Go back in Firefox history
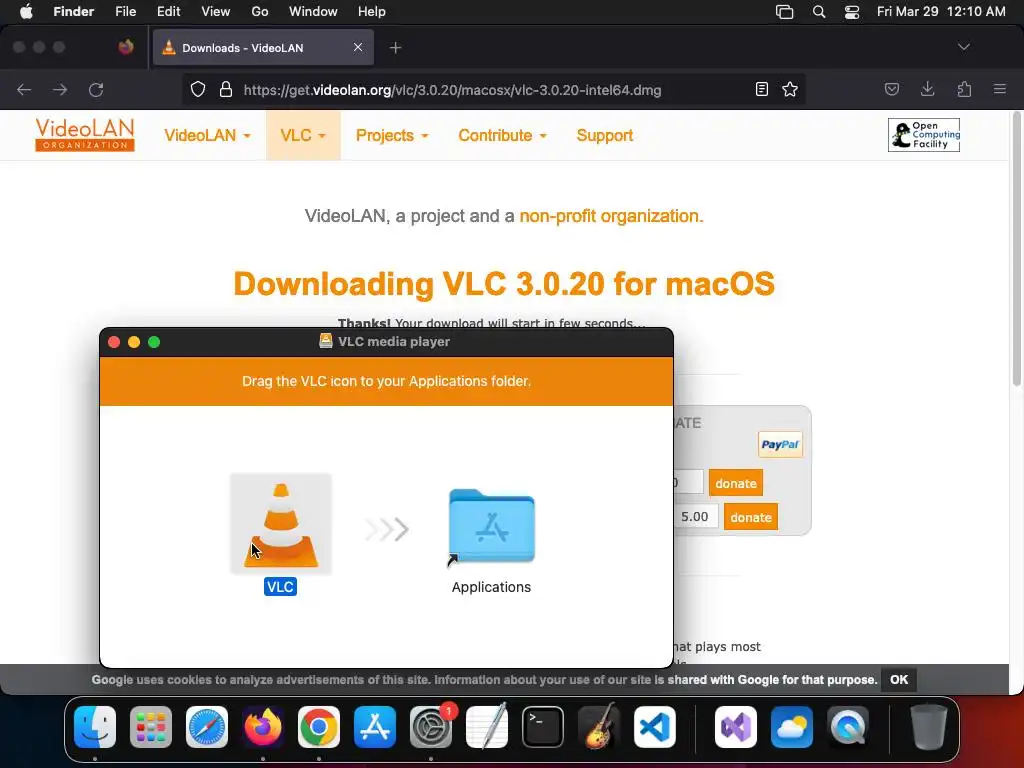The image size is (1024, 768). [24, 89]
